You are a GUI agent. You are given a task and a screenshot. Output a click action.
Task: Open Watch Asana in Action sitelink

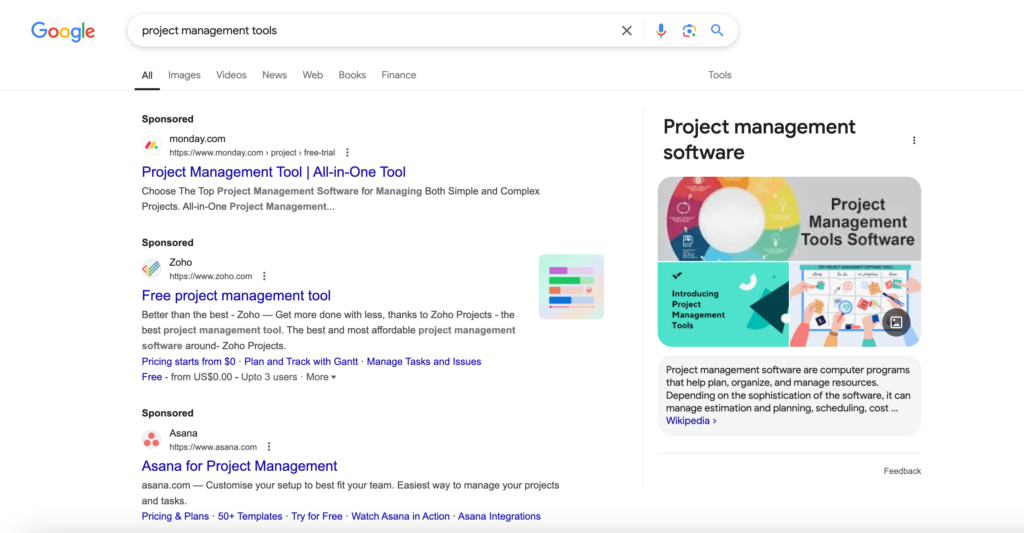[x=400, y=516]
